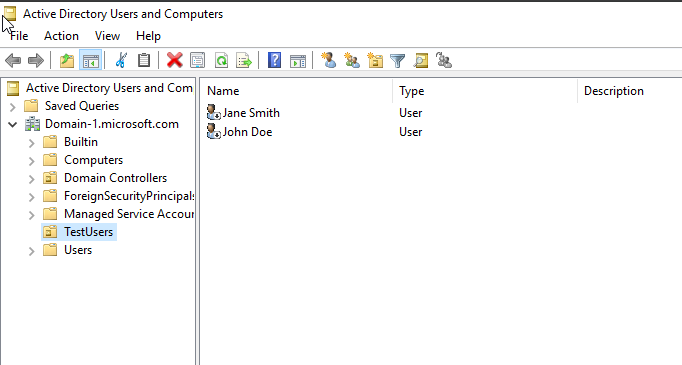Screen dimensions: 682x365
Task: Click the red Delete X icon
Action: tap(174, 60)
